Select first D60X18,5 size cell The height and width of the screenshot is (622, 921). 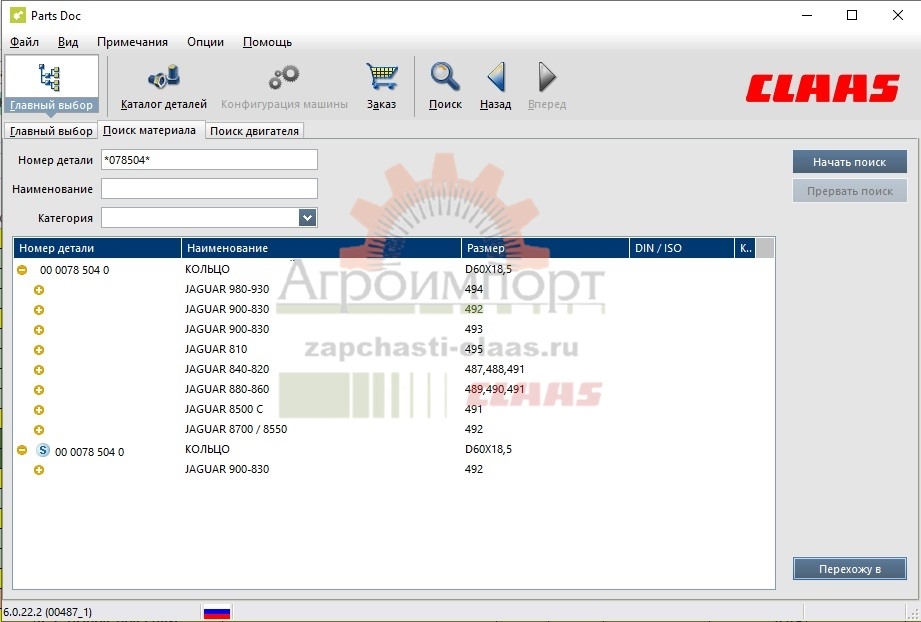(488, 270)
